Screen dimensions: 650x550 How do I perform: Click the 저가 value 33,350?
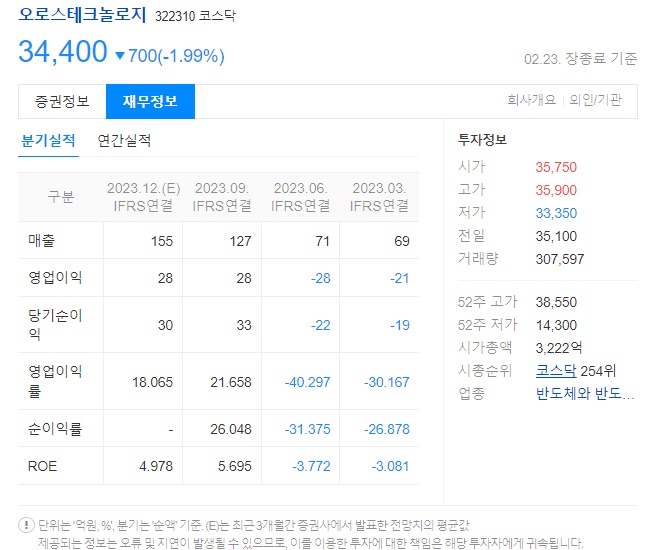pyautogui.click(x=556, y=213)
